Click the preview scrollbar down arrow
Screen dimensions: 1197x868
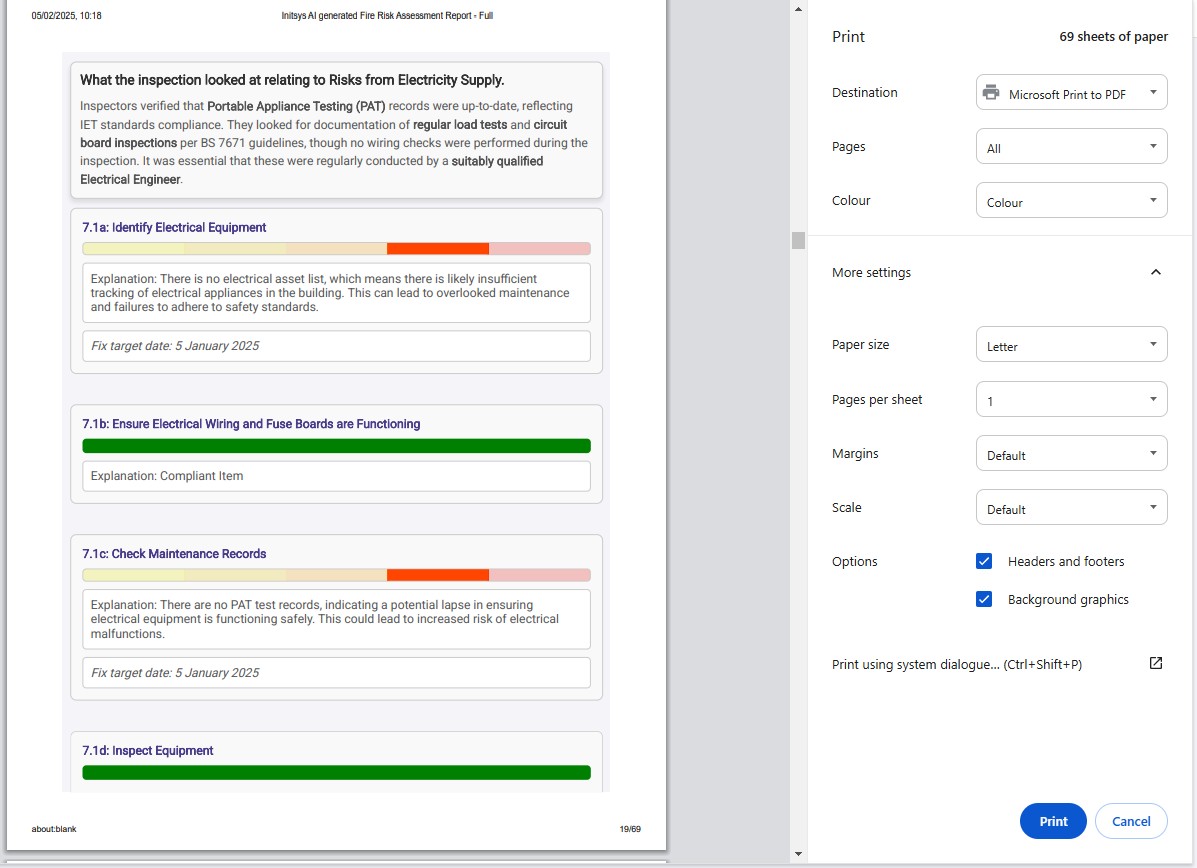point(799,853)
